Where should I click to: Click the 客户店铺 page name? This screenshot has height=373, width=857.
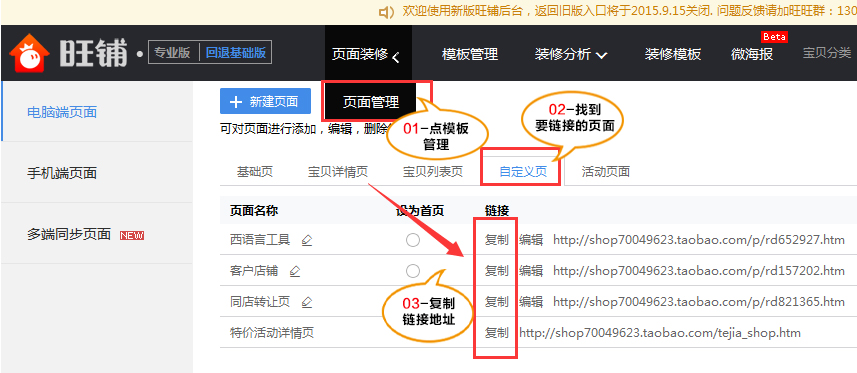254,271
